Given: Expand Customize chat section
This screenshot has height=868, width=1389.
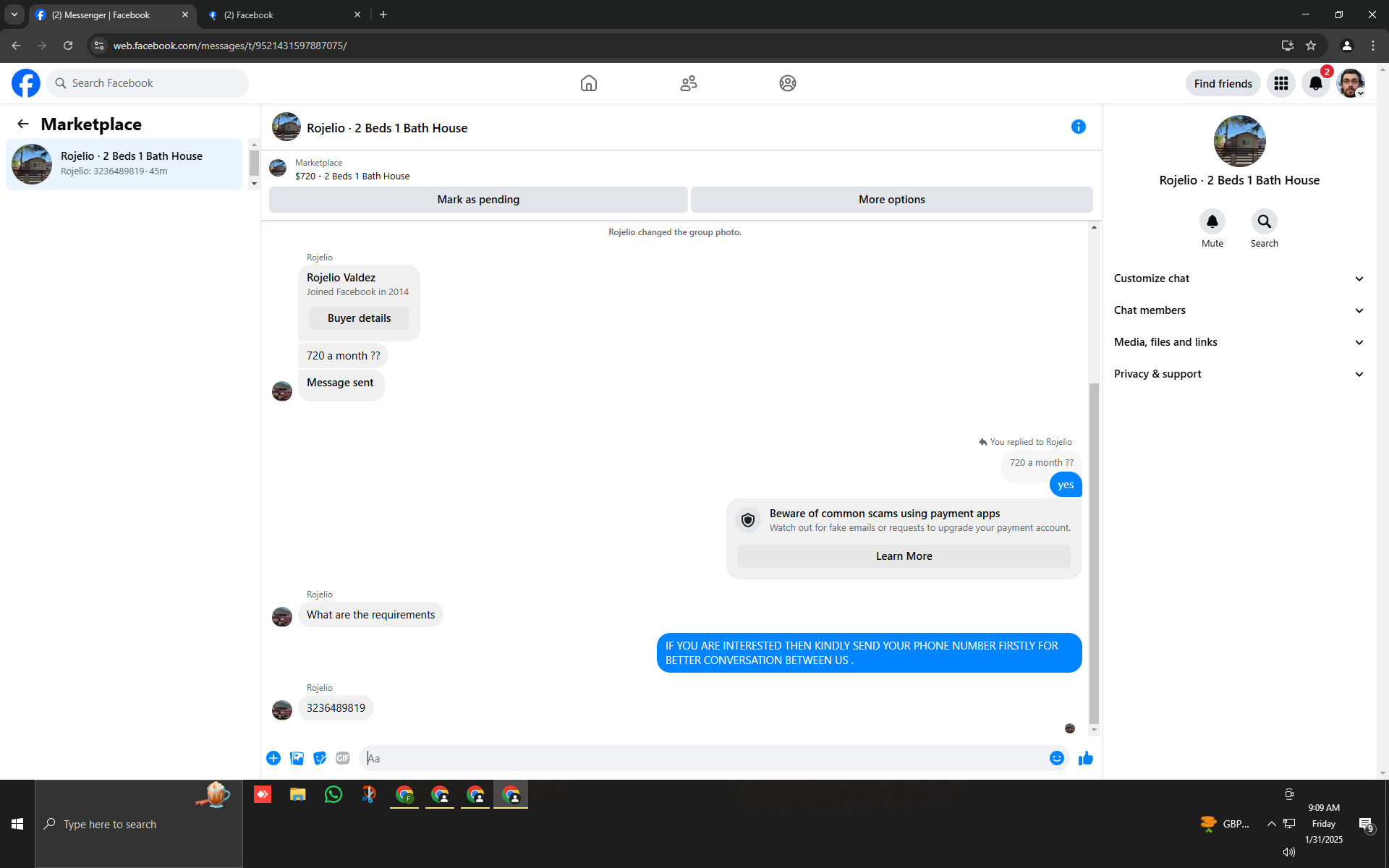Looking at the screenshot, I should point(1239,278).
